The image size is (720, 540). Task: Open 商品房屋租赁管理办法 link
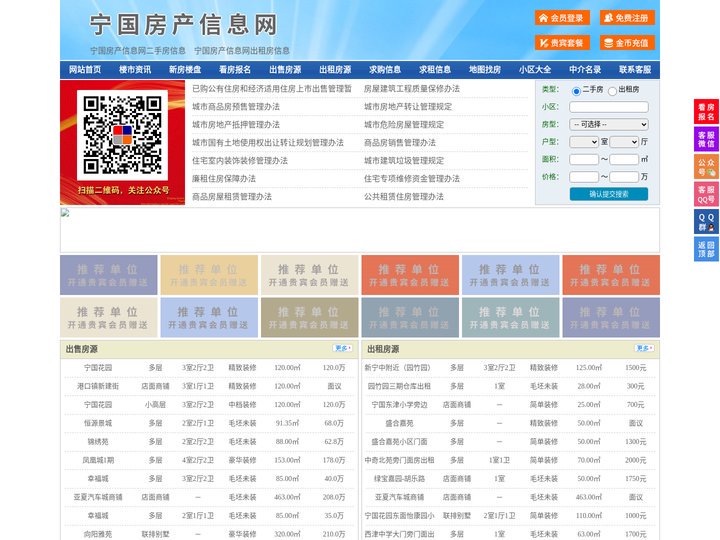232,197
